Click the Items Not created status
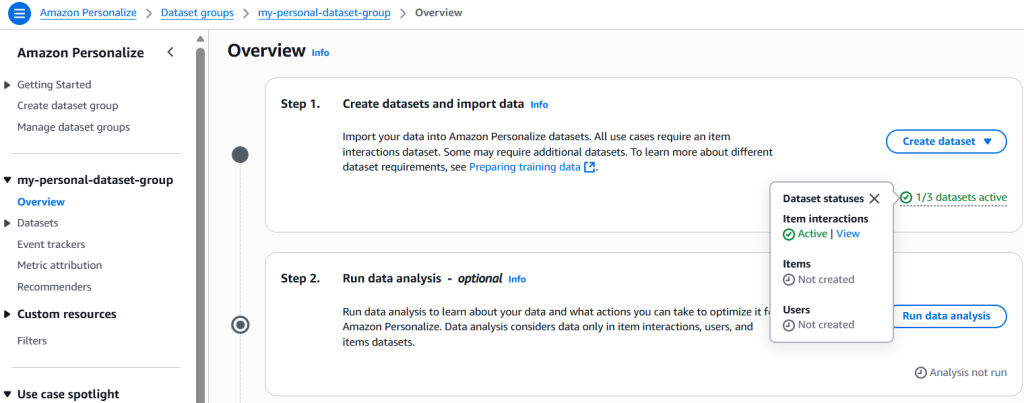1024x403 pixels. click(x=818, y=280)
